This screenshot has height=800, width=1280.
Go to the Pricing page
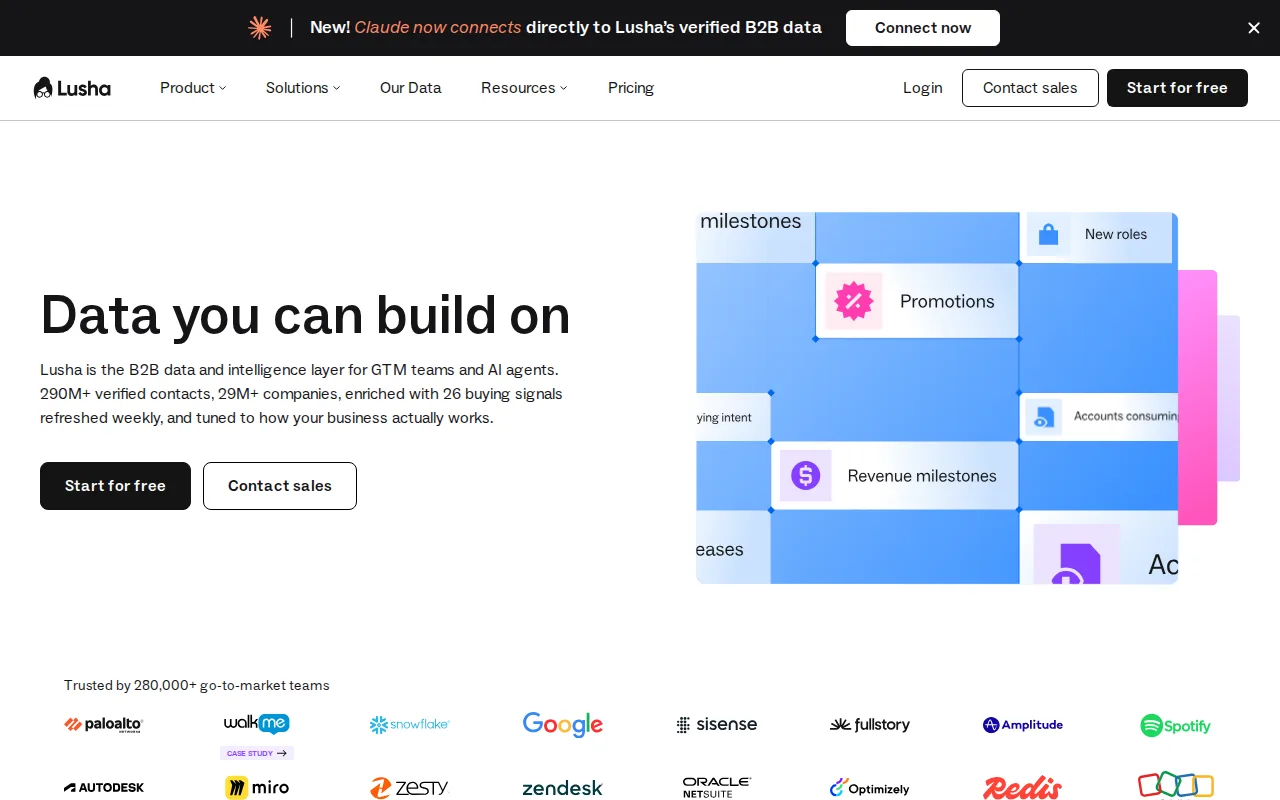631,88
